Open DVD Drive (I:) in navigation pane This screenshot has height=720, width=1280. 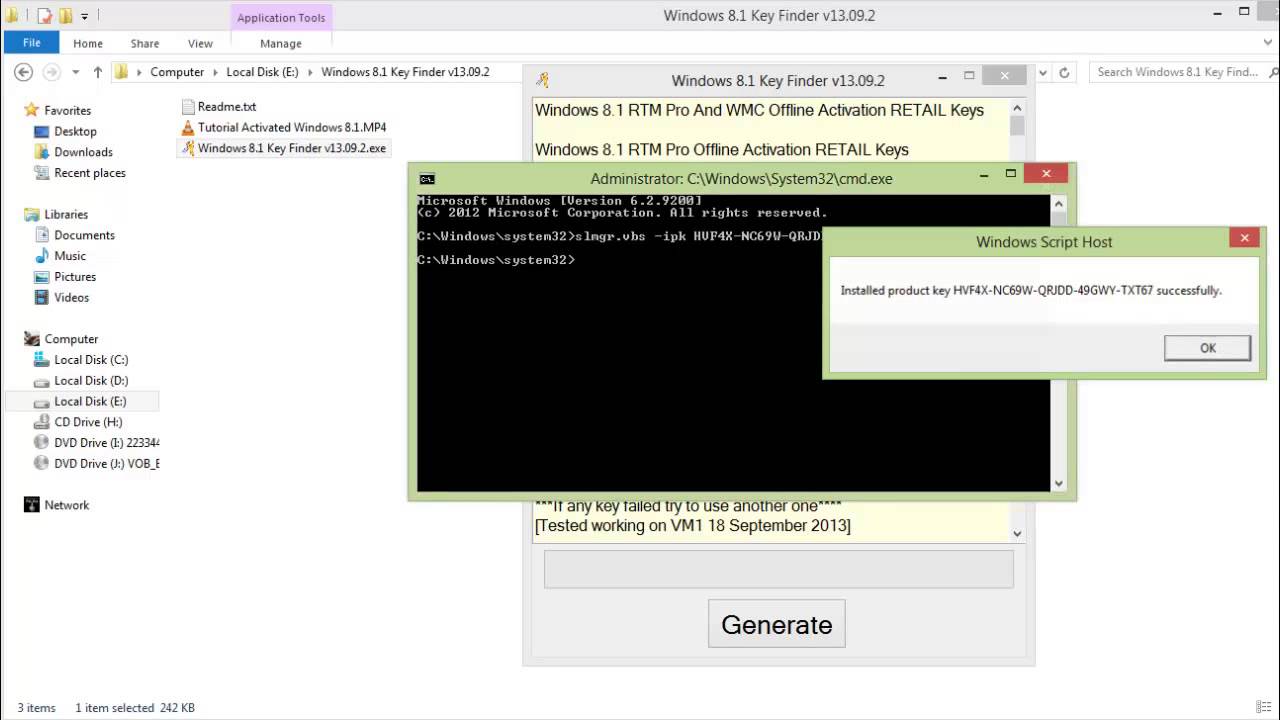[x=96, y=443]
